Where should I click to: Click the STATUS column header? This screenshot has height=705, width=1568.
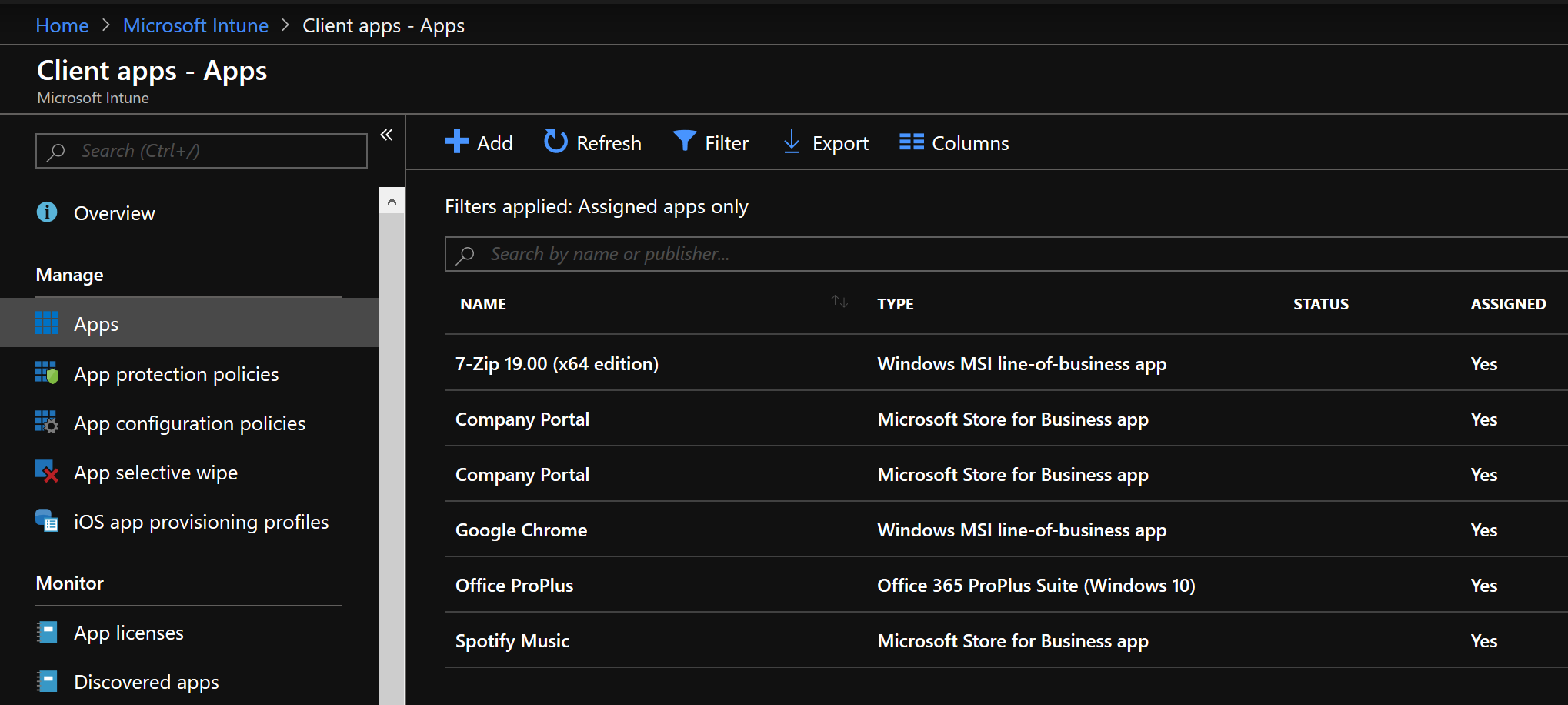1321,304
